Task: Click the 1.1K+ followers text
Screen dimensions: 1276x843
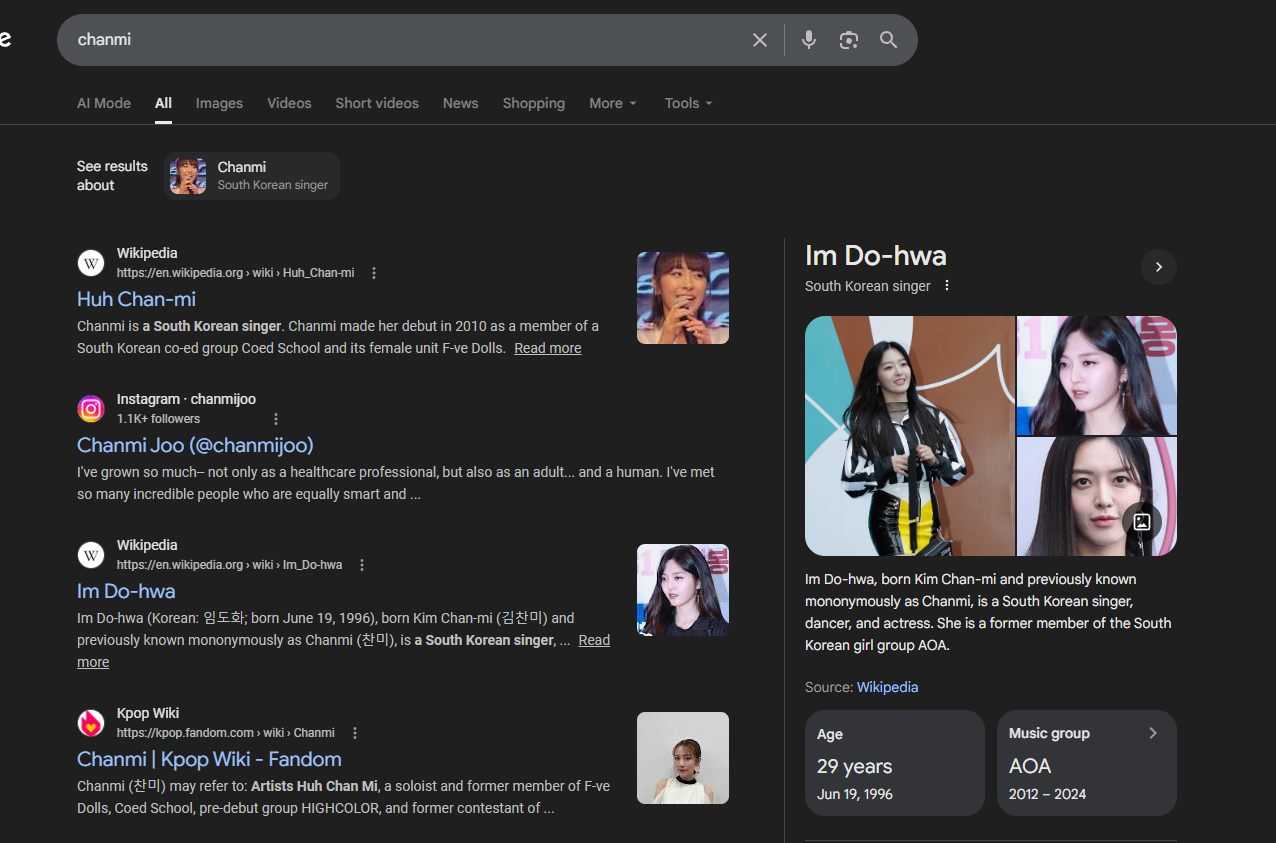Action: point(158,419)
